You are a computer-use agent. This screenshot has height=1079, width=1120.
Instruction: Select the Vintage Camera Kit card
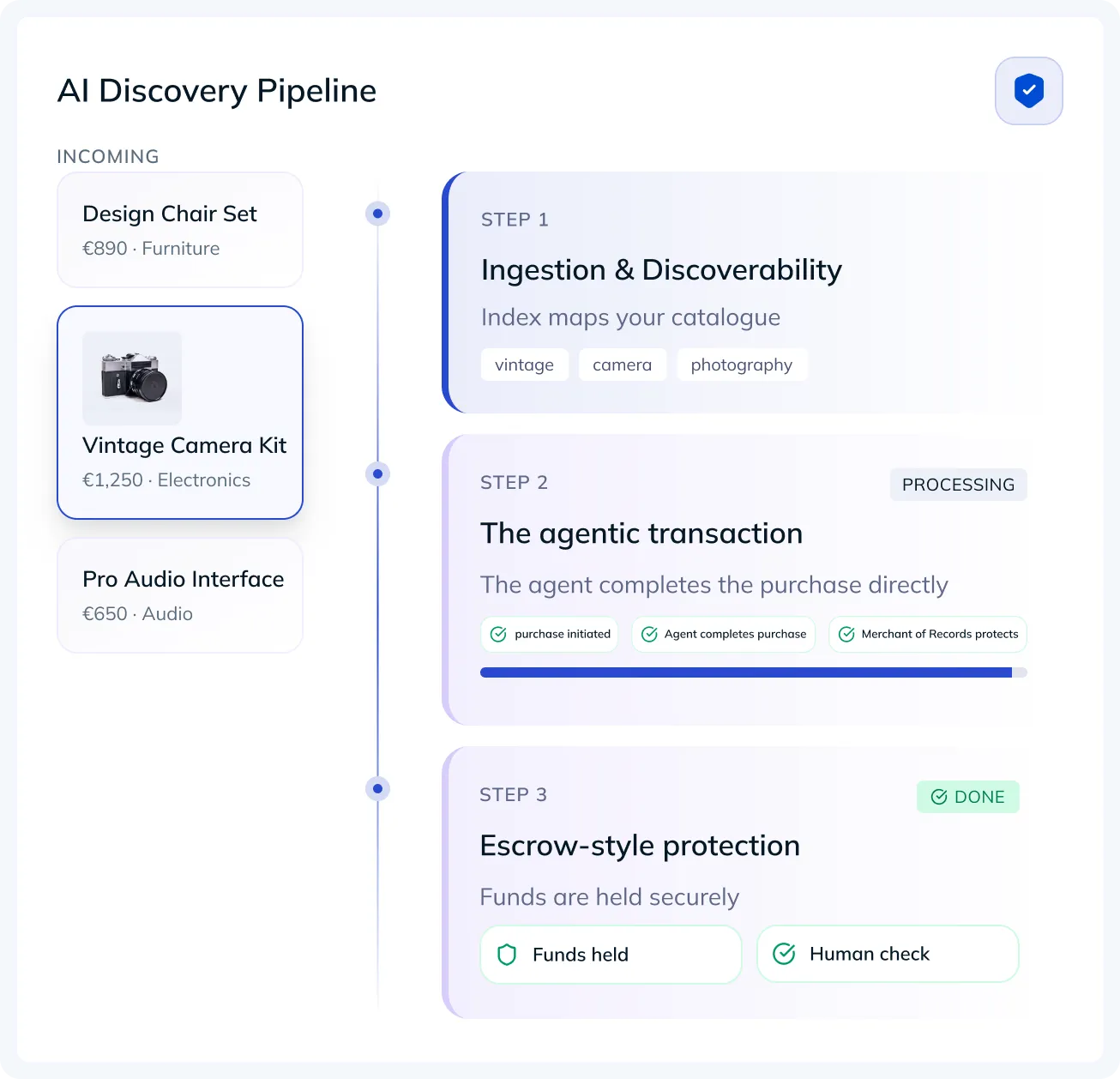click(180, 413)
